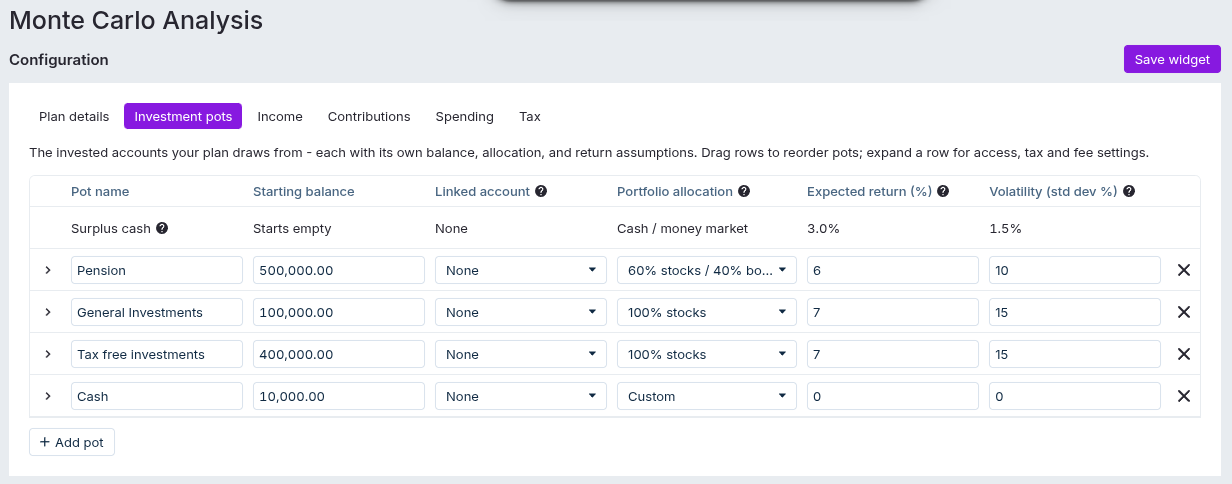Delete the Cash pot row
This screenshot has height=484, width=1232.
click(1184, 396)
